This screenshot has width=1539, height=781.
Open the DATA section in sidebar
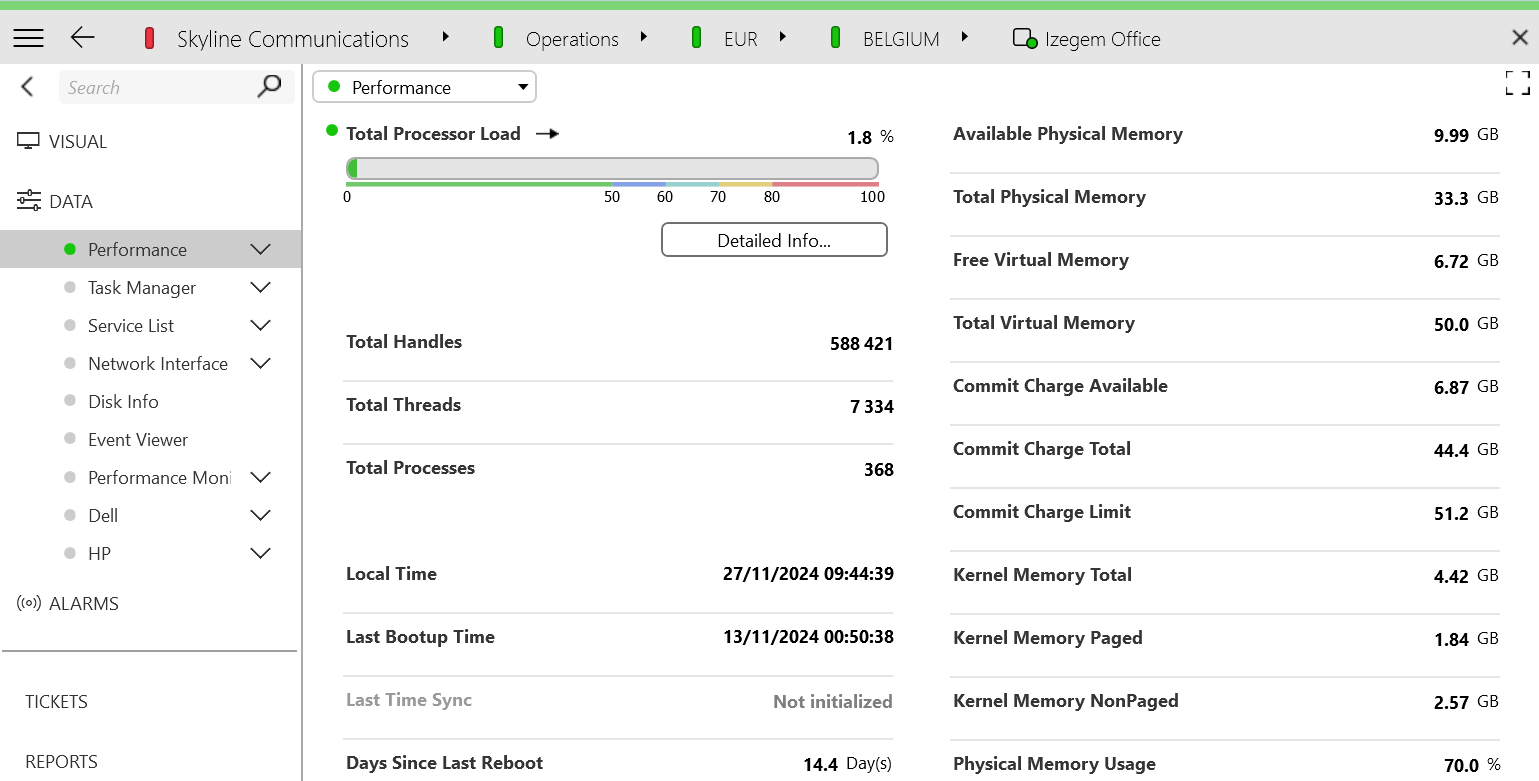point(70,202)
